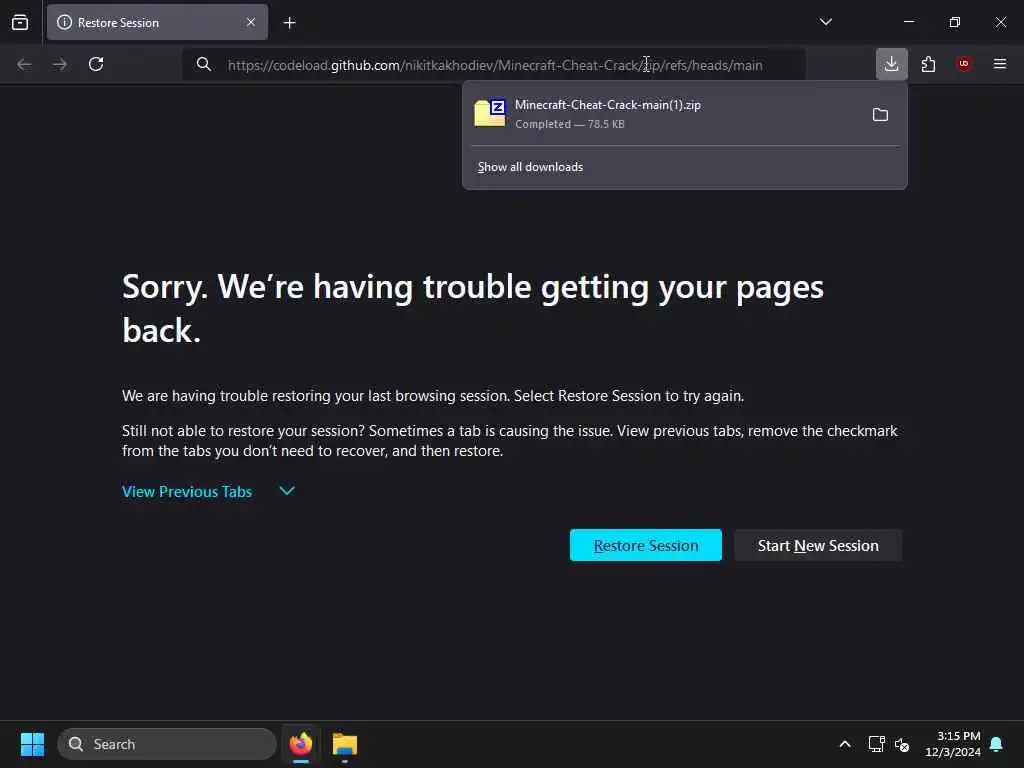Viewport: 1024px width, 768px height.
Task: Click the address bar search magnifier icon
Action: [x=204, y=64]
